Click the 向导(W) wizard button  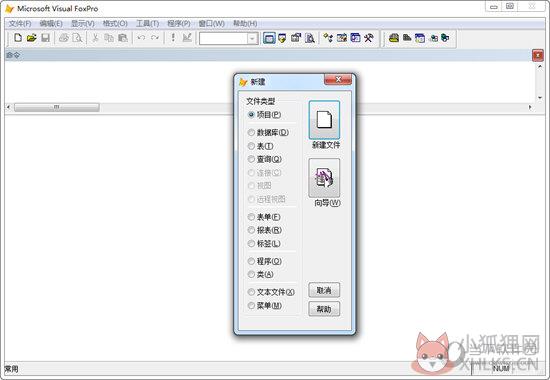click(324, 178)
